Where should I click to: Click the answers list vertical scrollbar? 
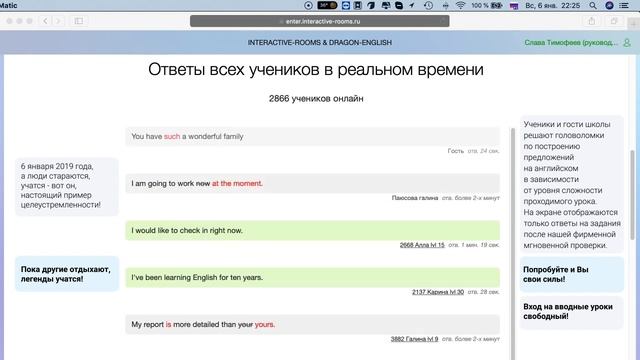tap(513, 244)
